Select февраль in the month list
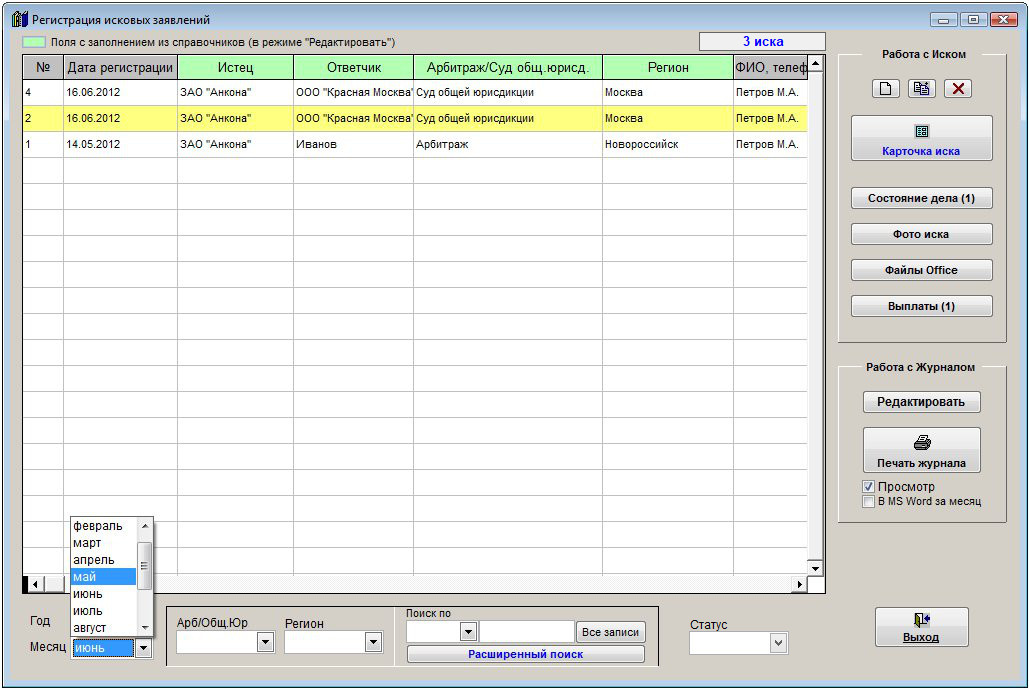 pos(104,526)
